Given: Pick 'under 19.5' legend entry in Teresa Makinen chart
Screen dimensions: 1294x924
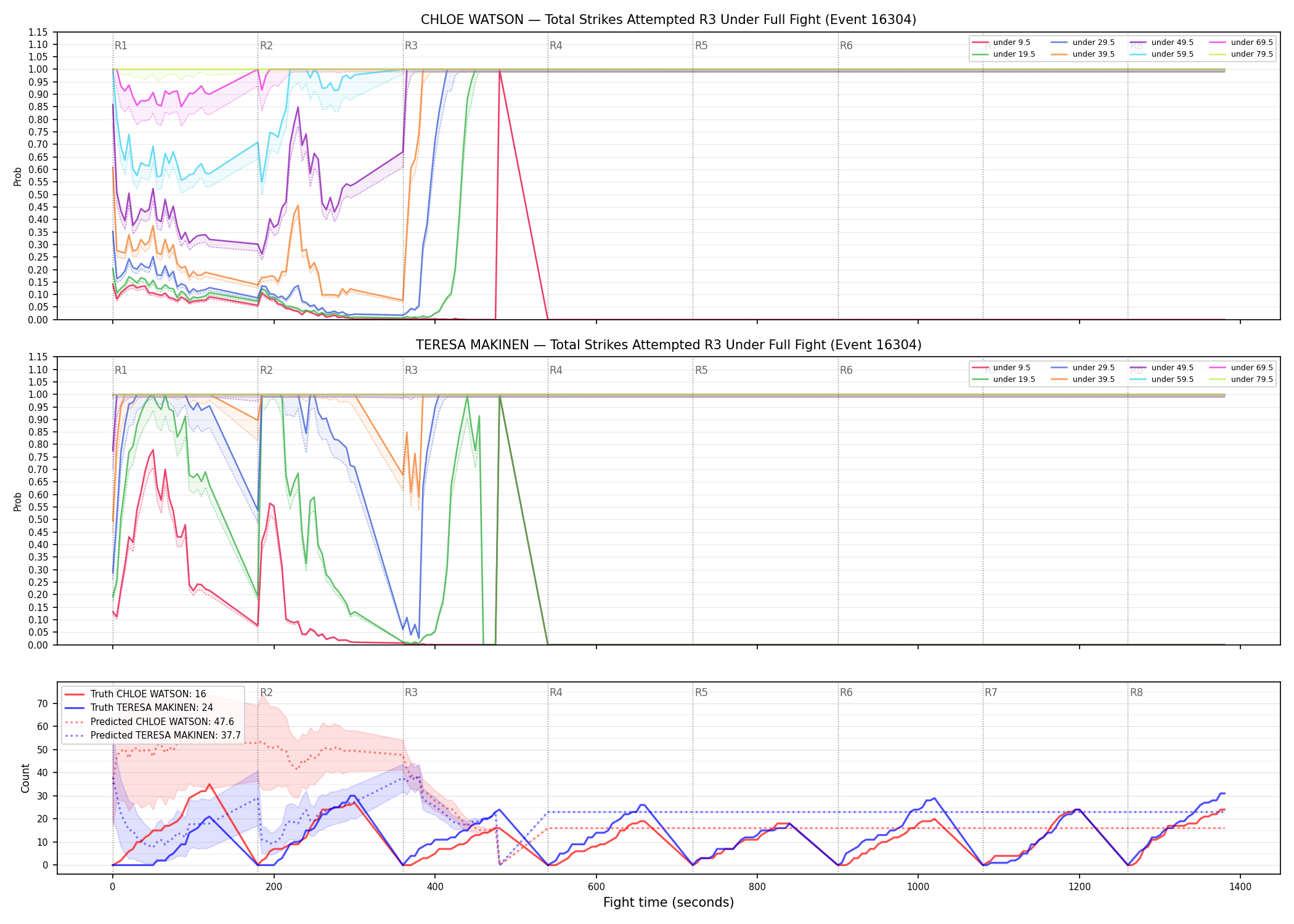Looking at the screenshot, I should 1003,379.
